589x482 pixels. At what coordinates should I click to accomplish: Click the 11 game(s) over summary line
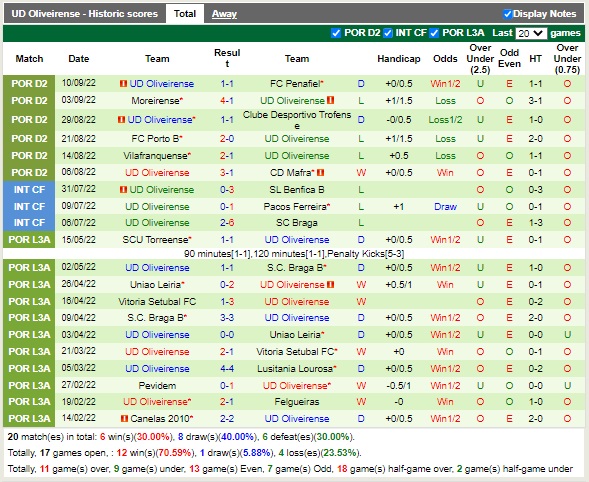point(290,469)
